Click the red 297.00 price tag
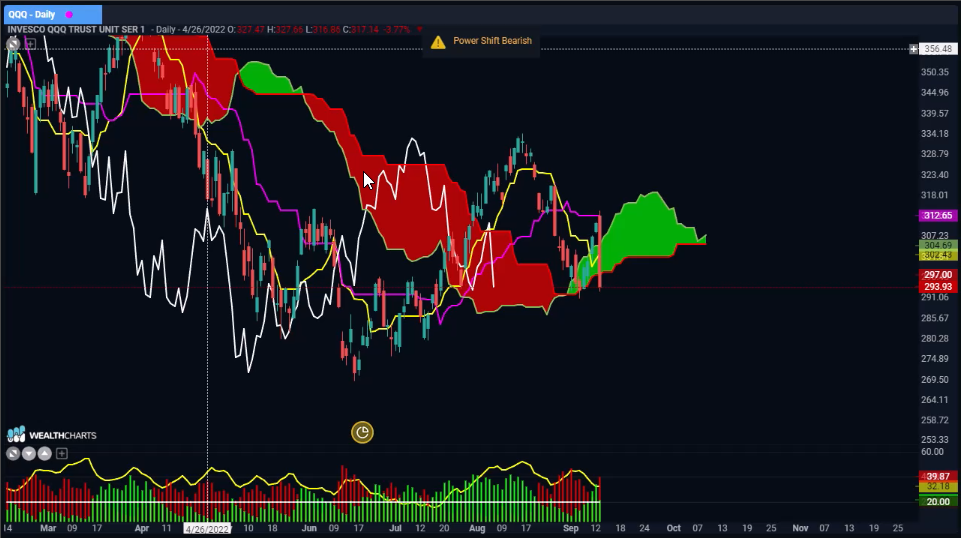Screen dimensions: 961x538 click(937, 275)
